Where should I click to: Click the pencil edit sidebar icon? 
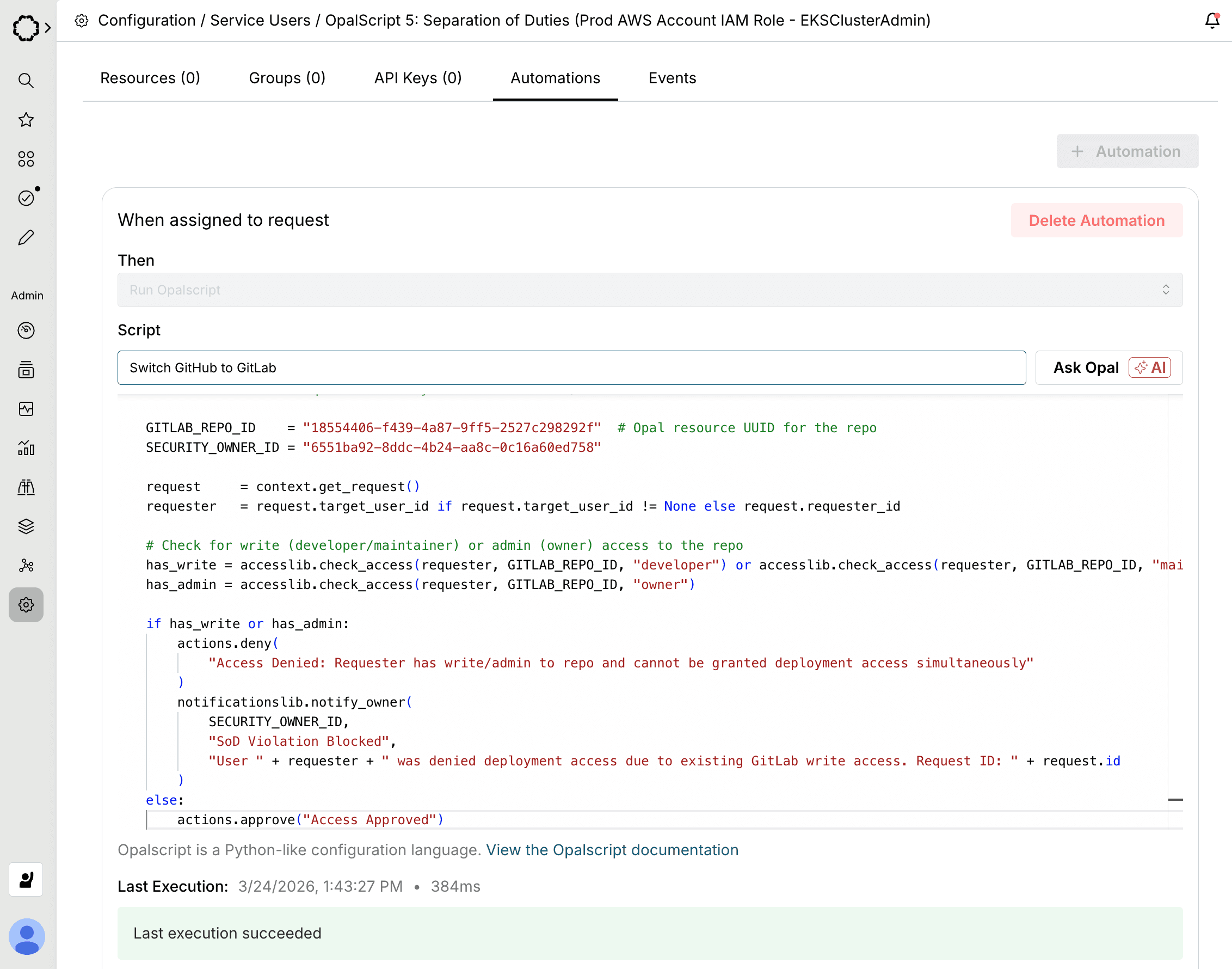[x=26, y=237]
